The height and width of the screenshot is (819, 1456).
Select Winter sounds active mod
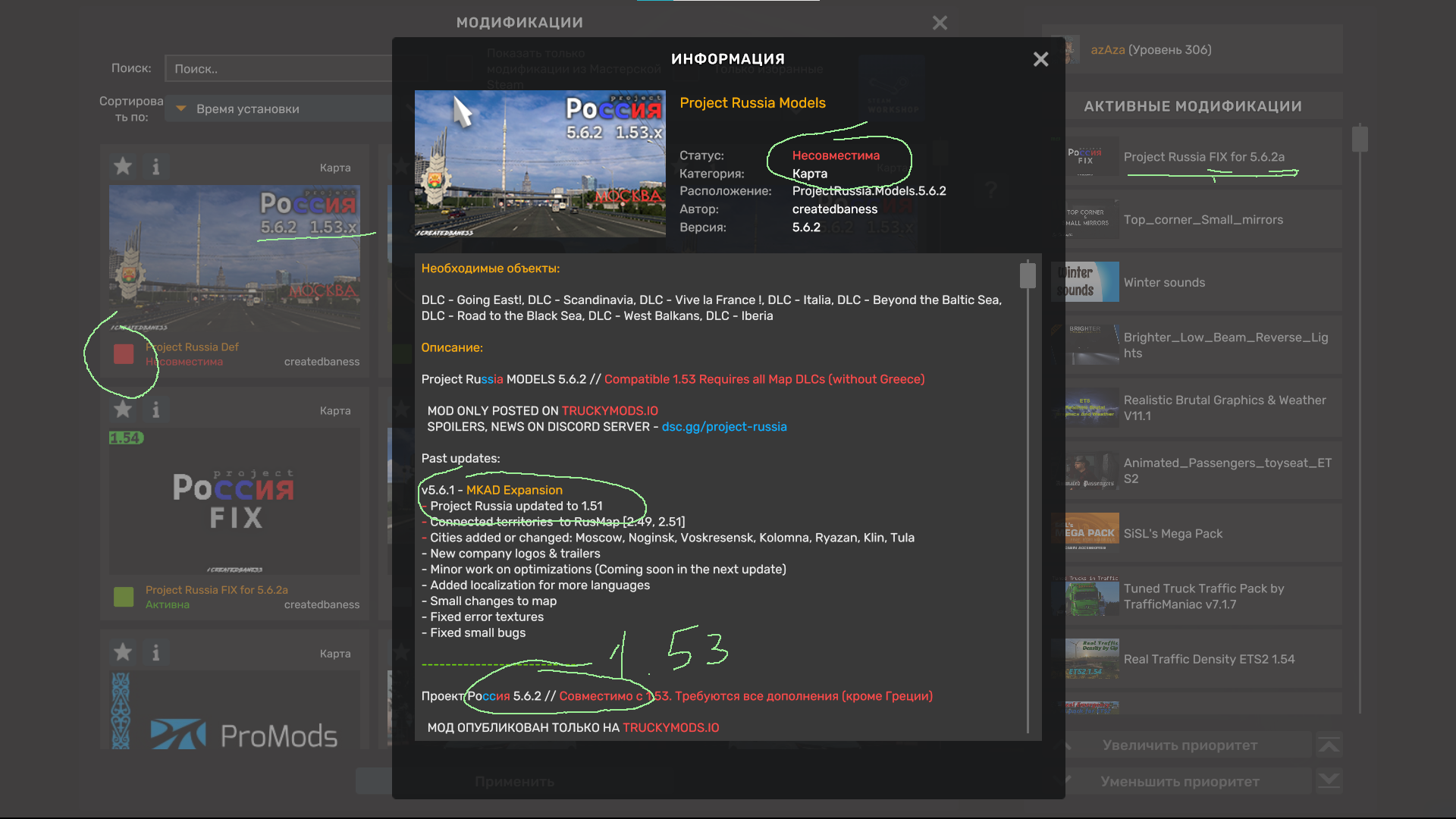(1197, 282)
